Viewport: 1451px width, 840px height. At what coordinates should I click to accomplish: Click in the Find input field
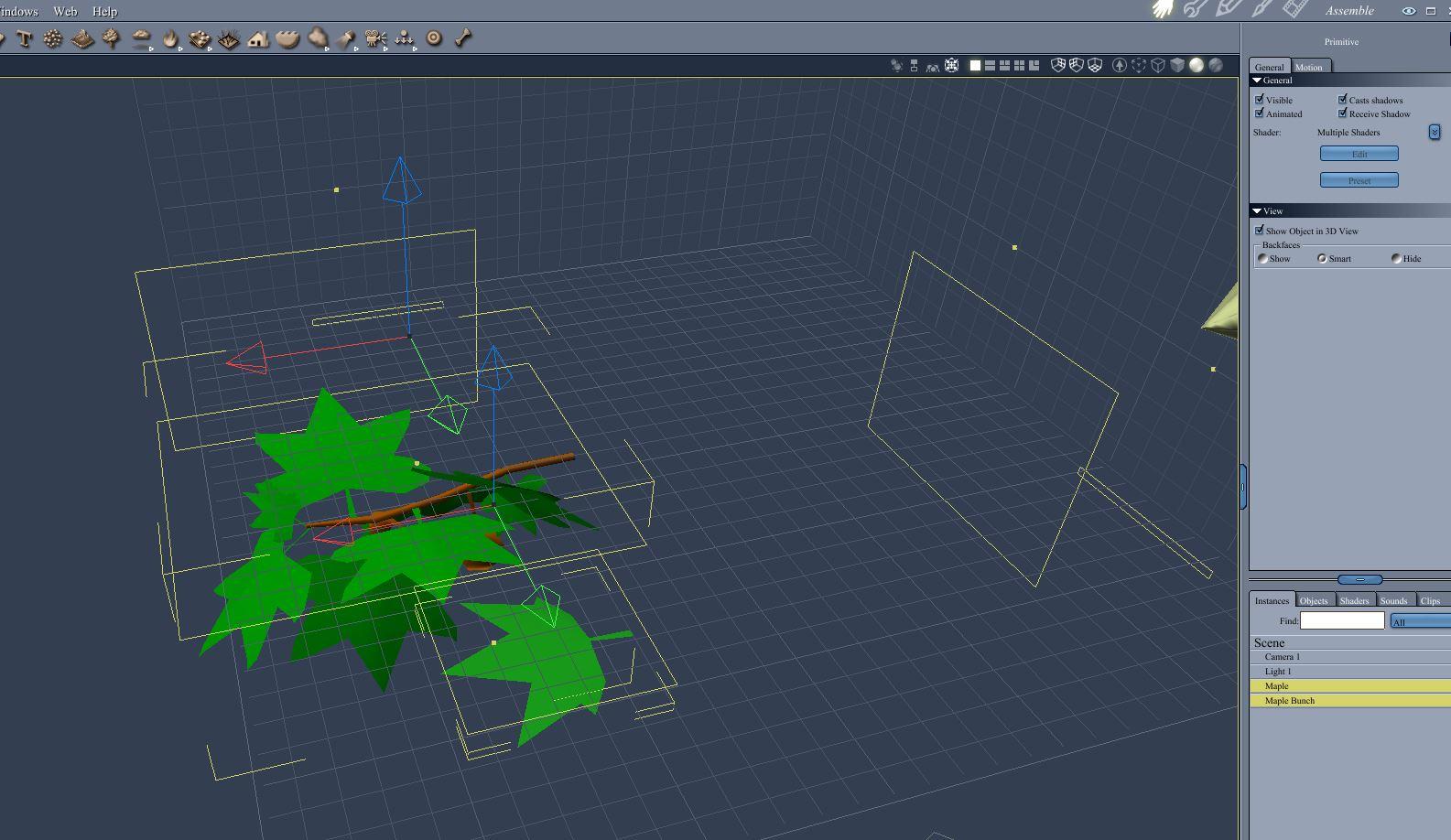[x=1343, y=620]
